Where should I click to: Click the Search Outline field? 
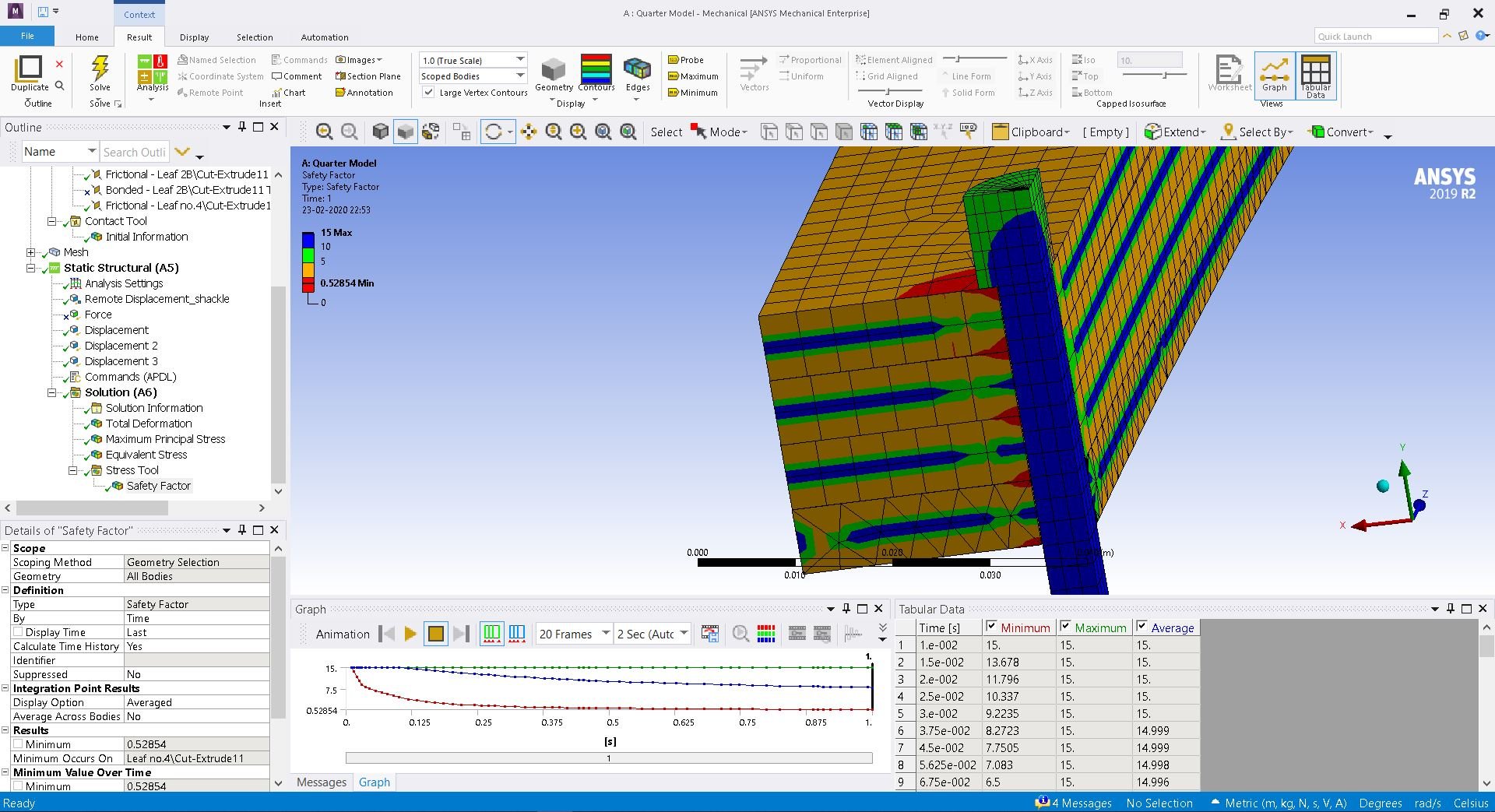(135, 152)
